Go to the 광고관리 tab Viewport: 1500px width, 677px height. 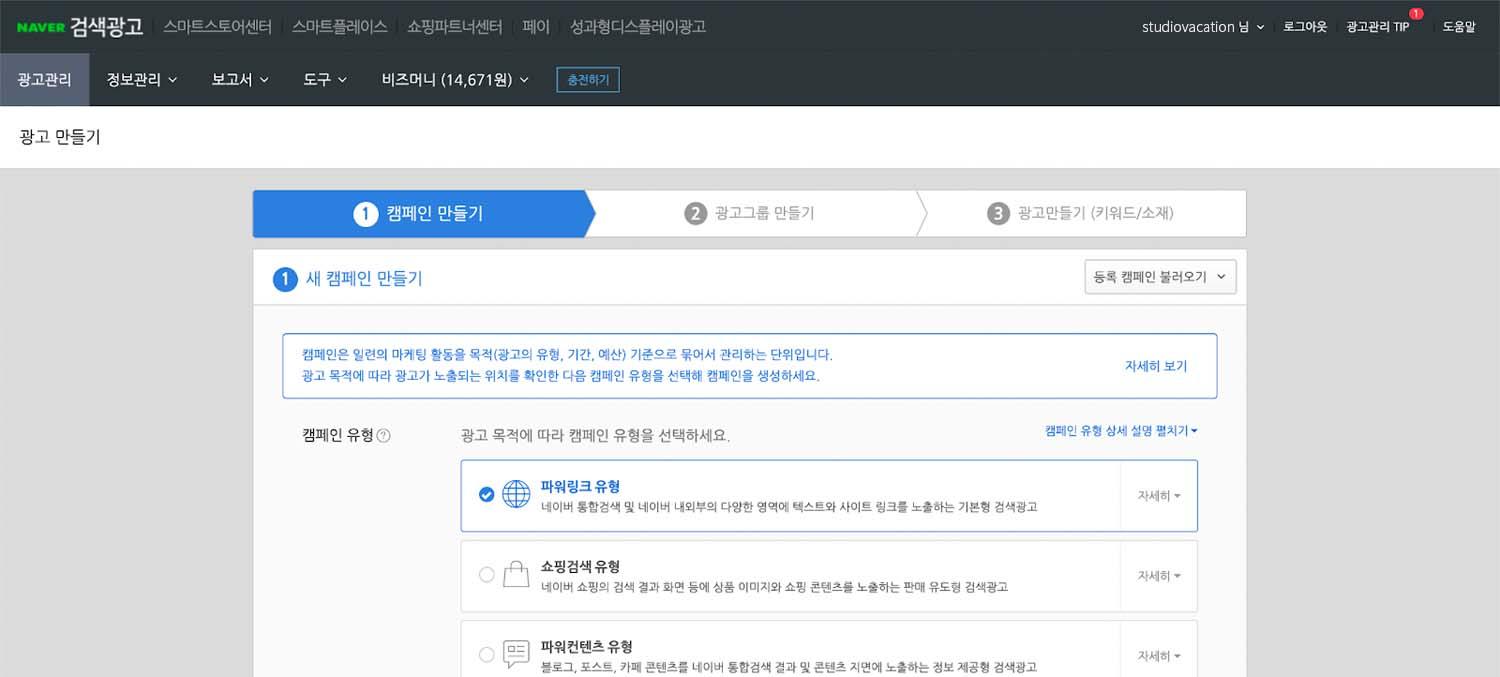[45, 80]
